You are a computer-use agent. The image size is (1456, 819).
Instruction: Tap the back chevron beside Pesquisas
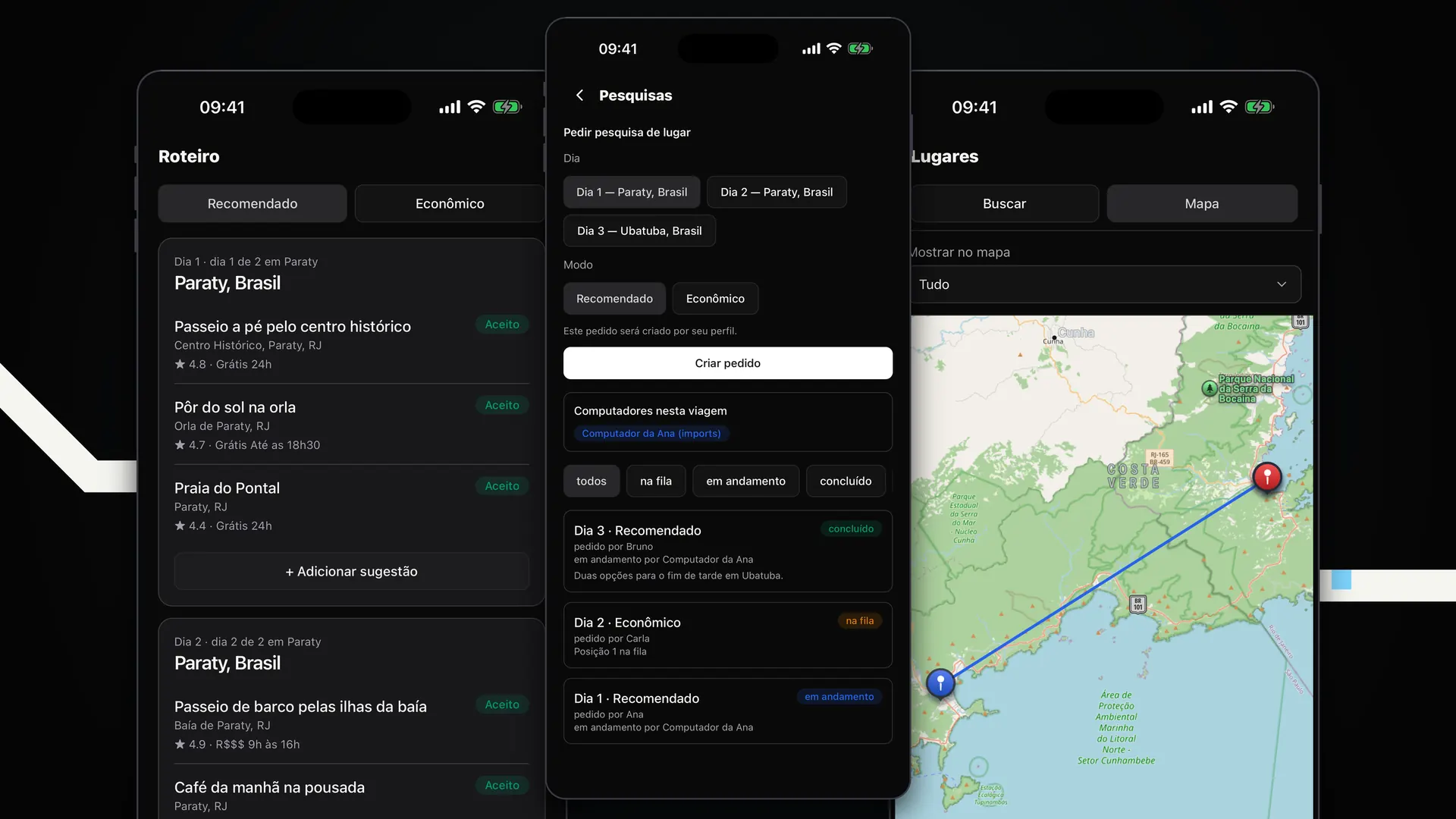(x=579, y=96)
